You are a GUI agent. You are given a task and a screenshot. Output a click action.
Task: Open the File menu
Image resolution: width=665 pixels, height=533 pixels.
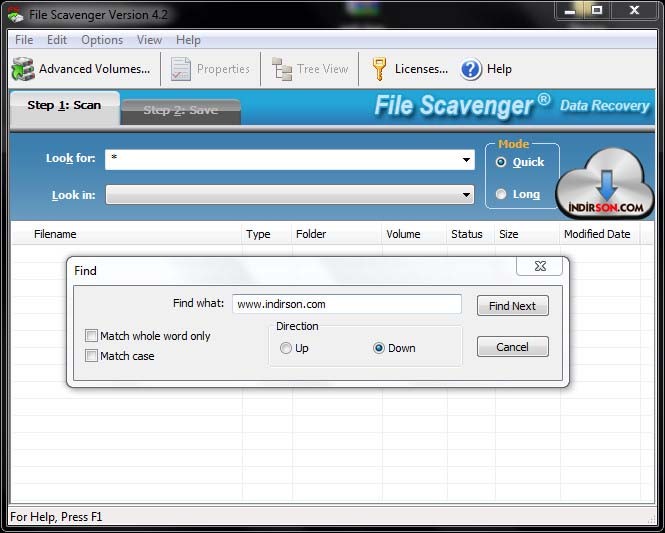[x=24, y=40]
